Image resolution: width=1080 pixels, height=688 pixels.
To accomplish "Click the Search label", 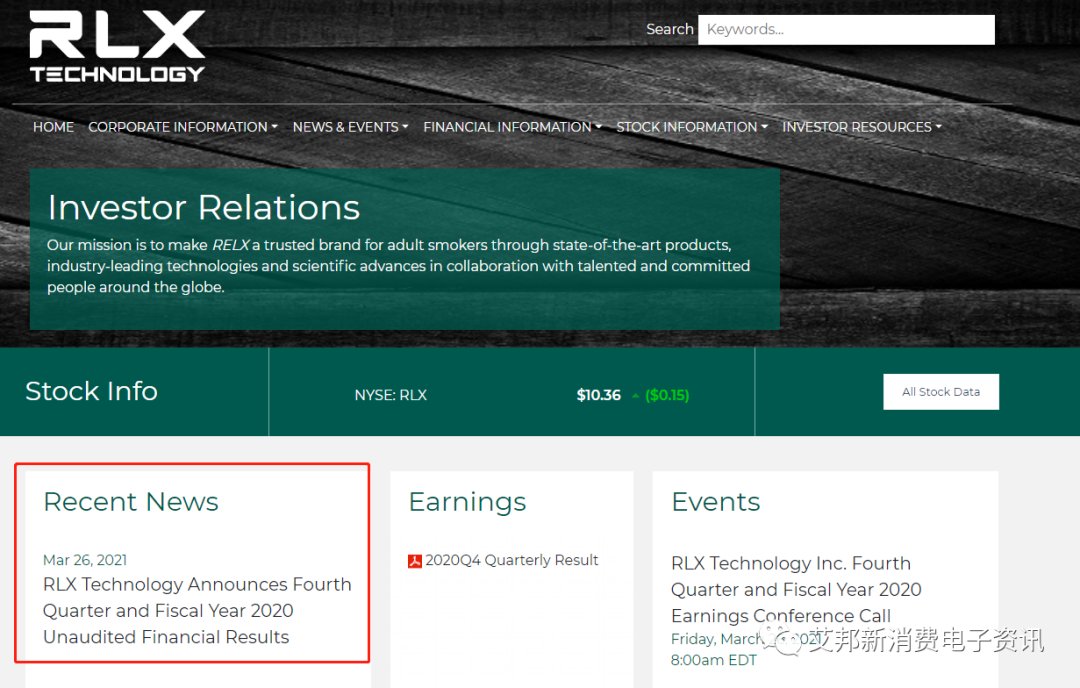I will (x=669, y=30).
